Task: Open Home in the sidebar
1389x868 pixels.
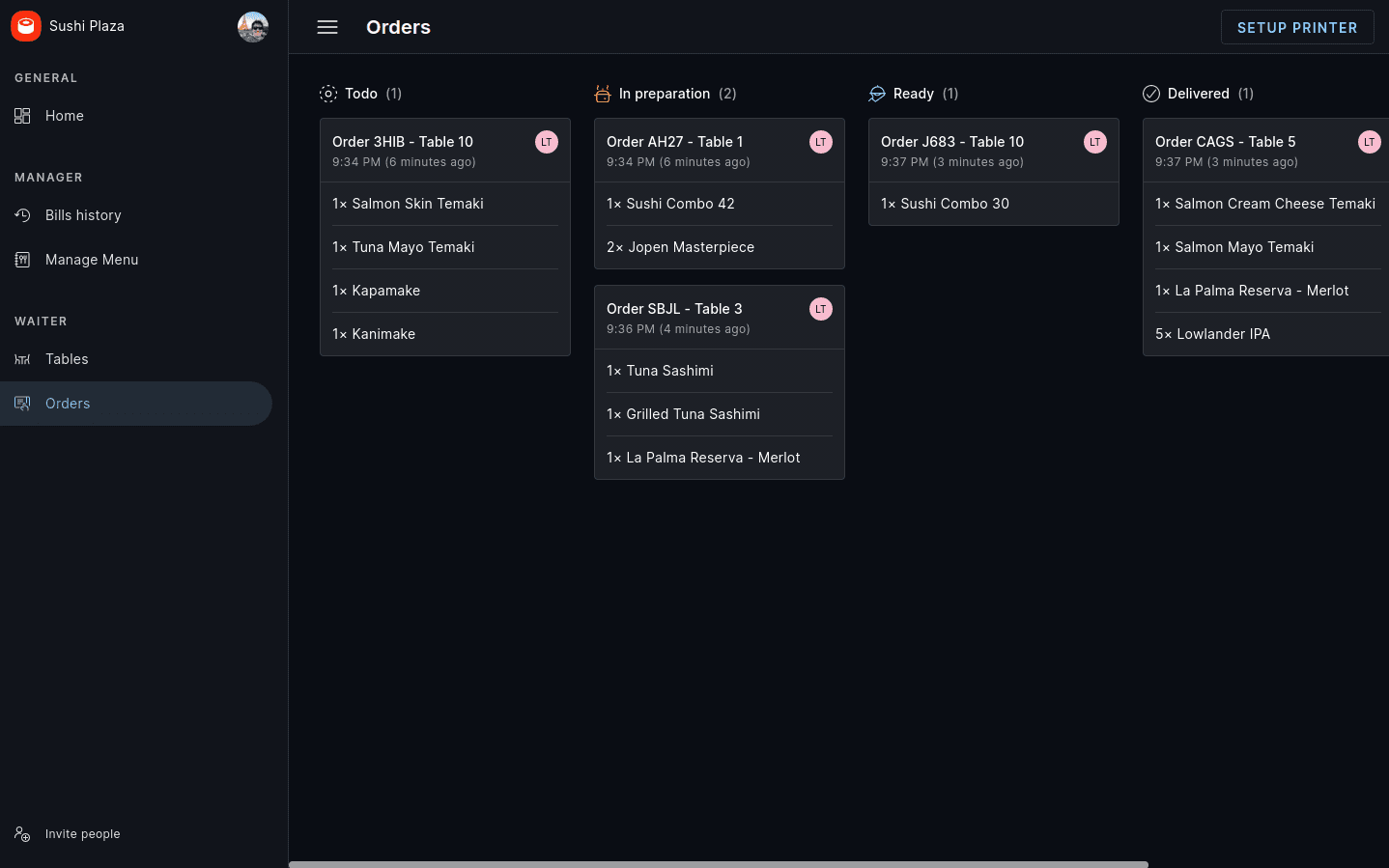Action: (136, 116)
